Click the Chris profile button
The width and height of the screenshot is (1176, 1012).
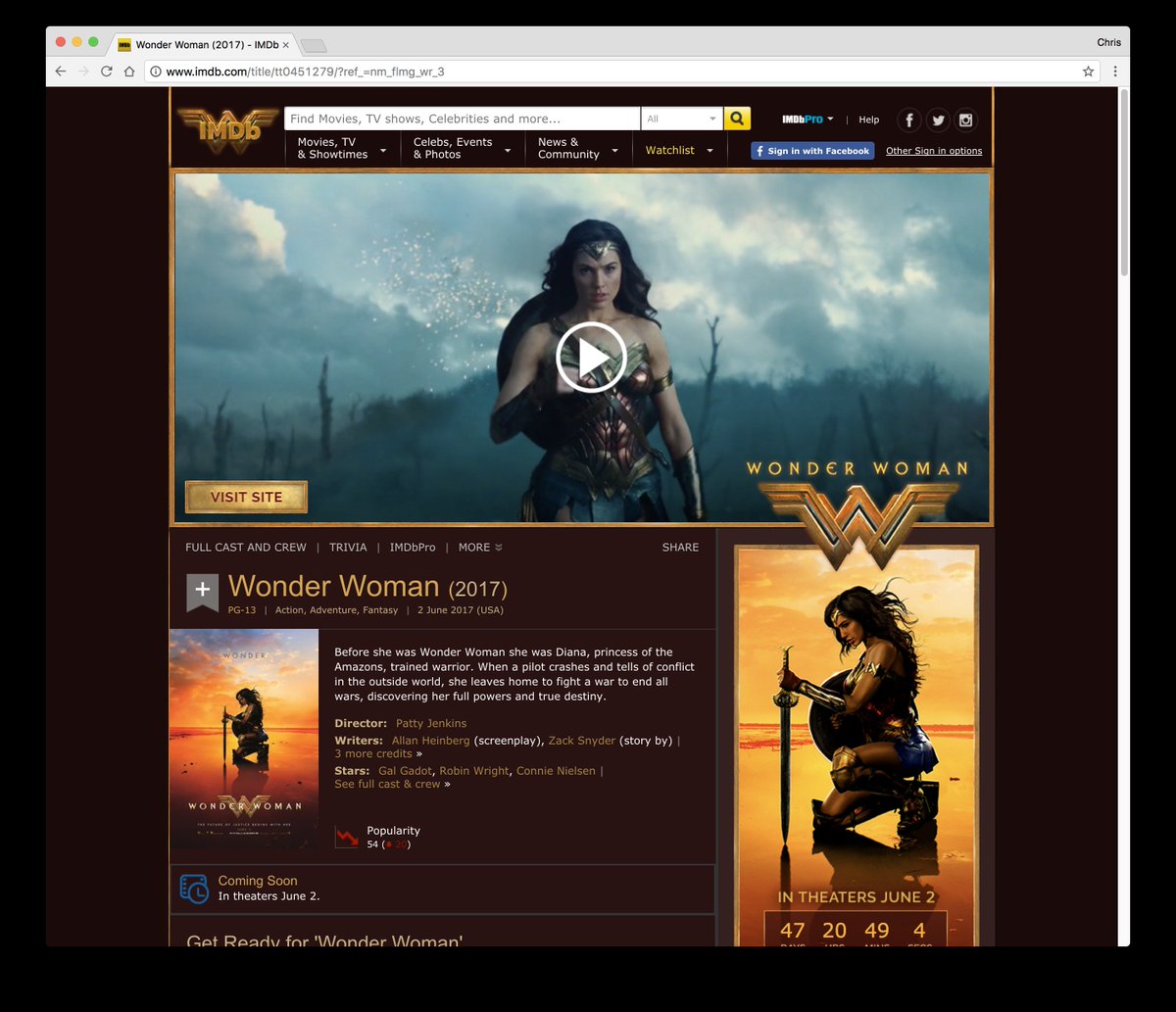click(x=1109, y=42)
